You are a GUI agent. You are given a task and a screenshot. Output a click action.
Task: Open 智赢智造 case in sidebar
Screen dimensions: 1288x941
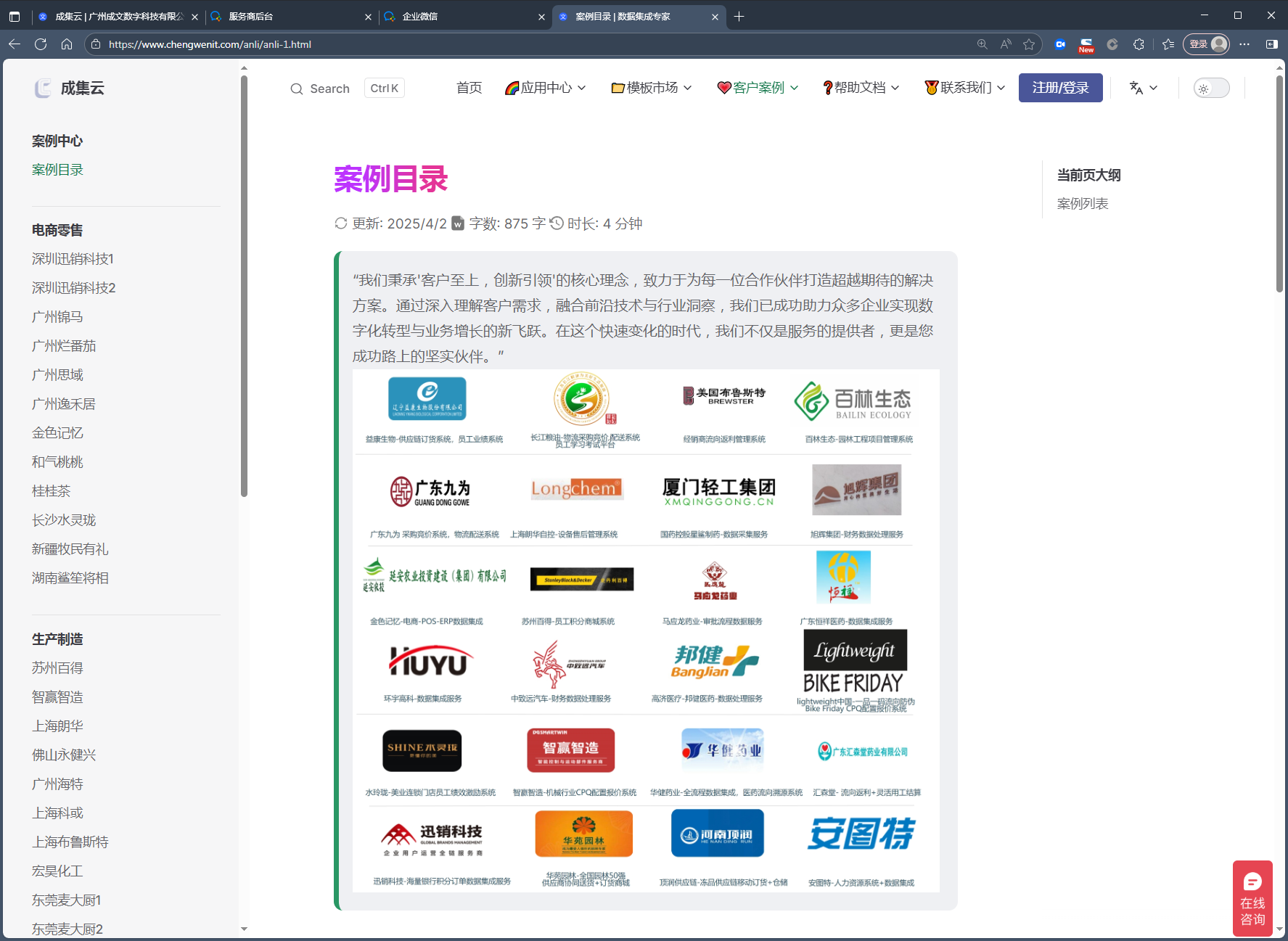tap(57, 697)
